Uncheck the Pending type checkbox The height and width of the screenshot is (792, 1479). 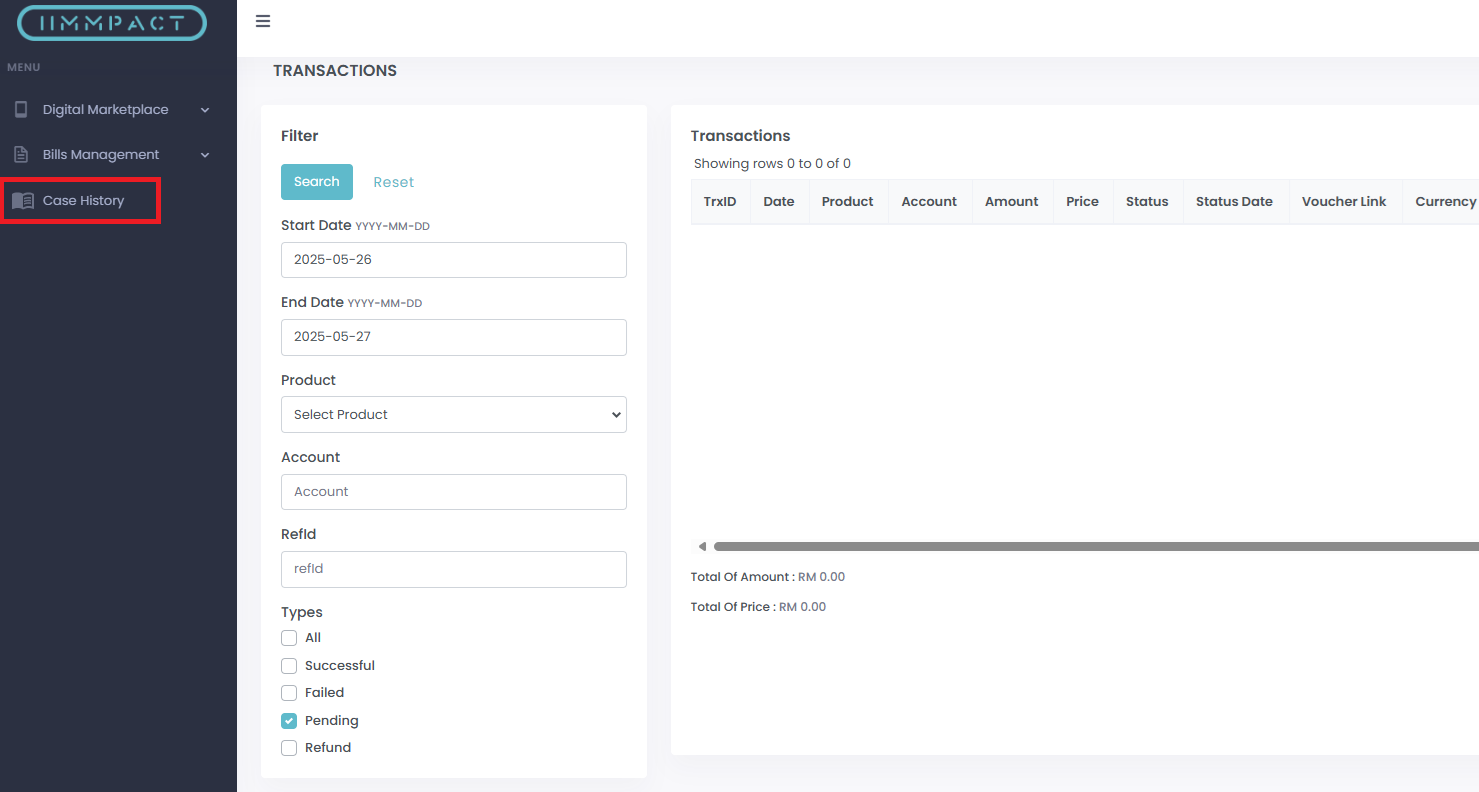[x=289, y=721]
